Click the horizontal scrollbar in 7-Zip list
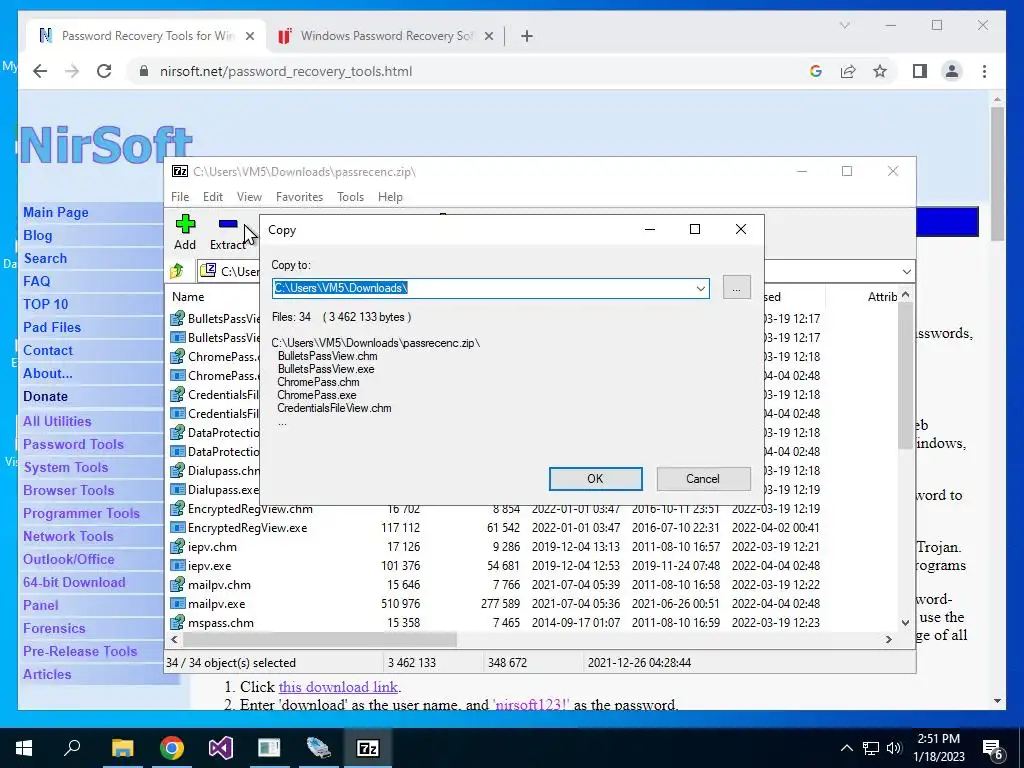 (x=320, y=639)
